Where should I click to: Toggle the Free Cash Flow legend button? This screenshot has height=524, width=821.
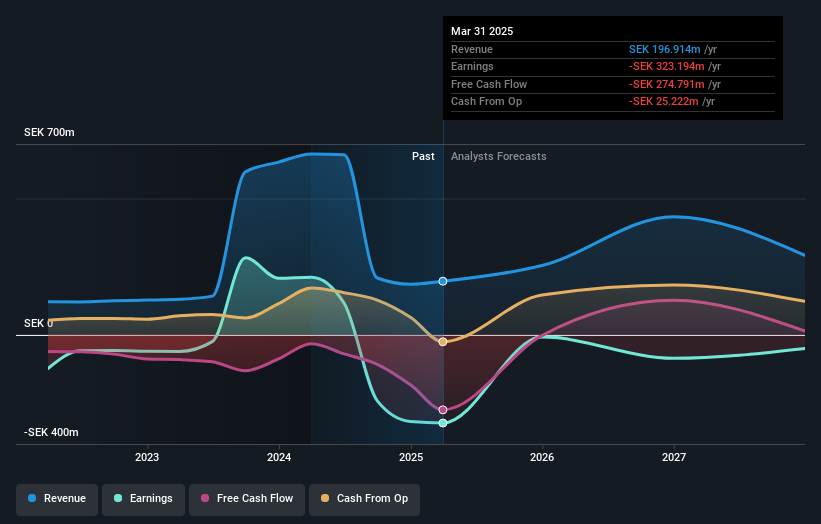(247, 499)
